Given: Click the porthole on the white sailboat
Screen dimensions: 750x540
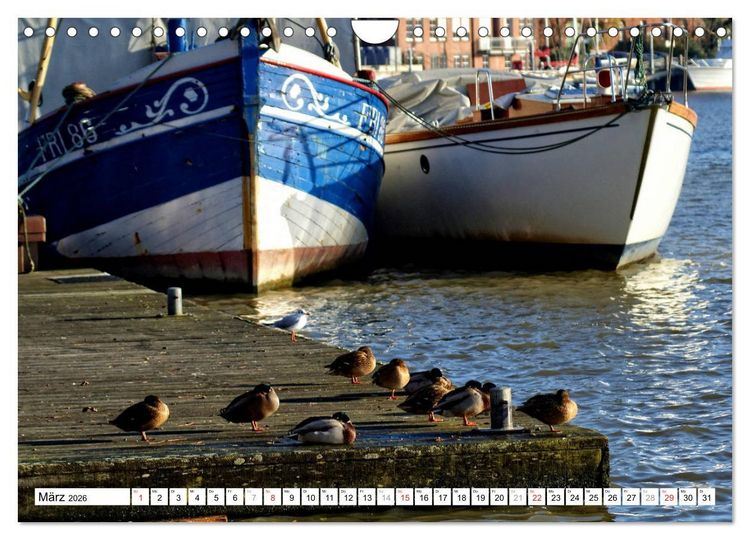Looking at the screenshot, I should 424,164.
